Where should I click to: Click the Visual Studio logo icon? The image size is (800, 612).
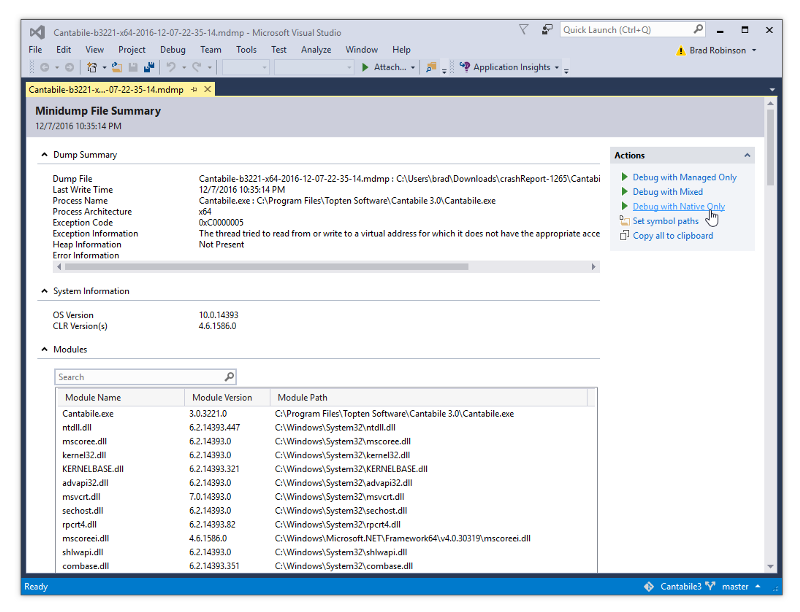37,32
